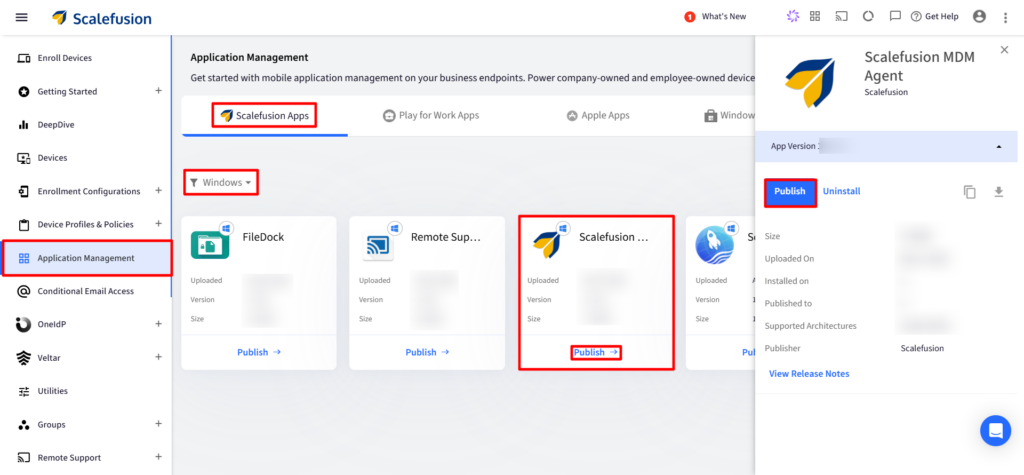The width and height of the screenshot is (1024, 475).
Task: Publish Scalefusion app from its card
Action: click(596, 353)
